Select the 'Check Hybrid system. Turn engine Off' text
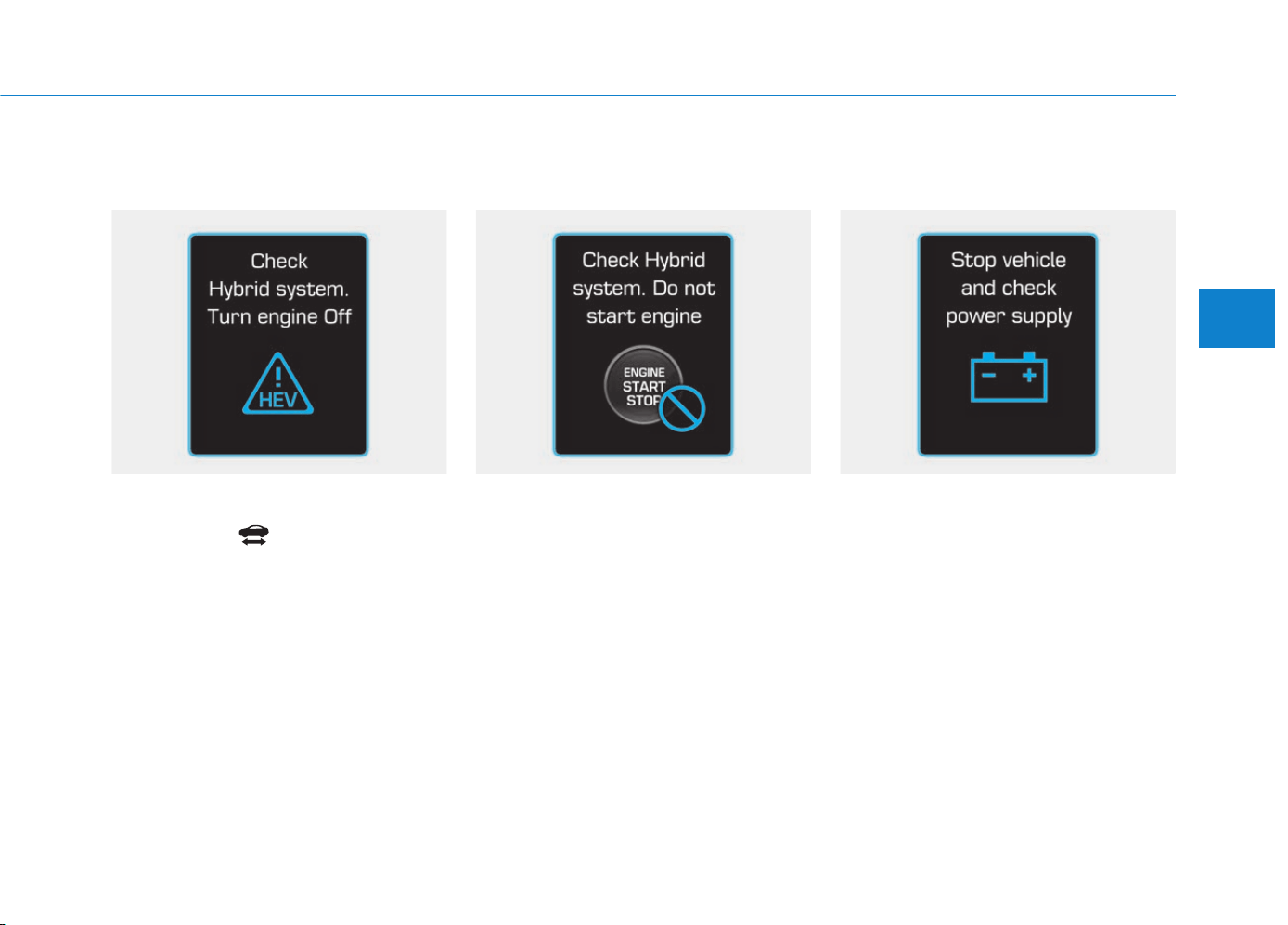The height and width of the screenshot is (925, 1288). coord(278,289)
